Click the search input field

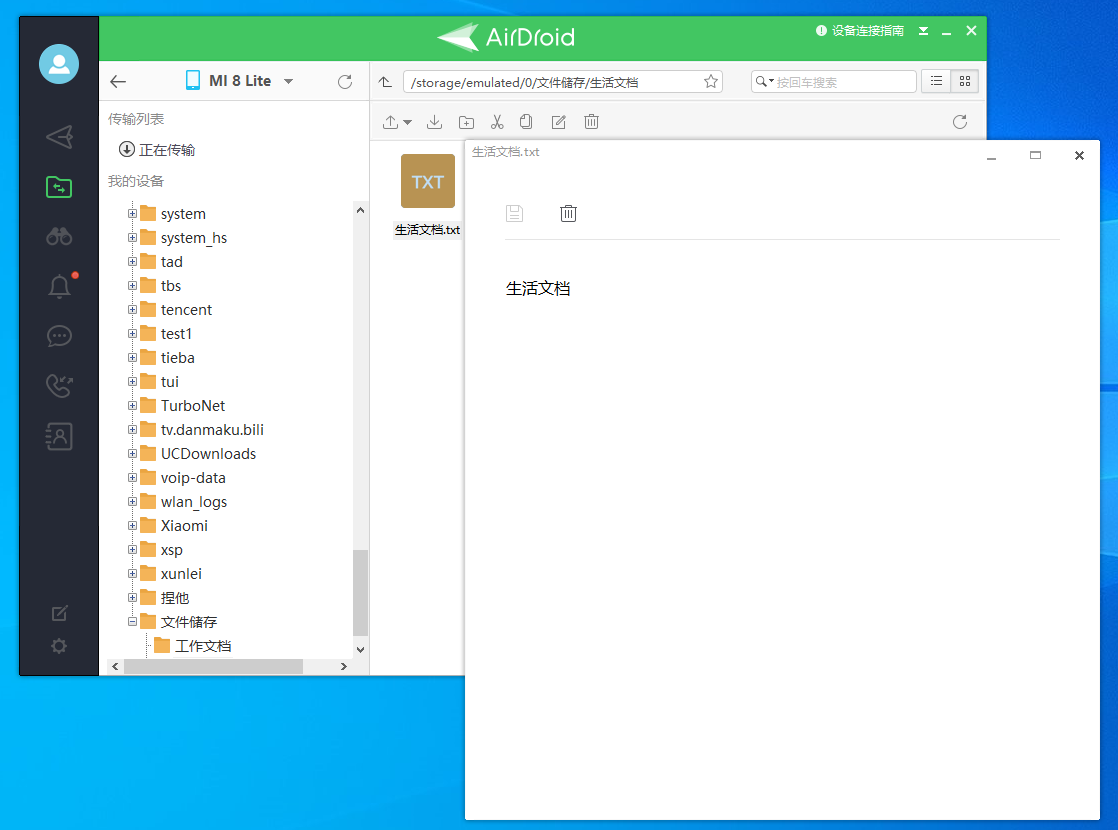coord(843,82)
